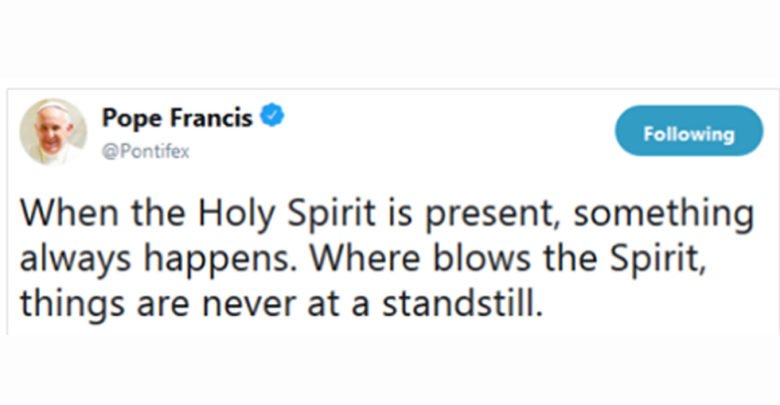Click the word 'are' in the last line
This screenshot has width=780, height=405.
click(x=163, y=305)
